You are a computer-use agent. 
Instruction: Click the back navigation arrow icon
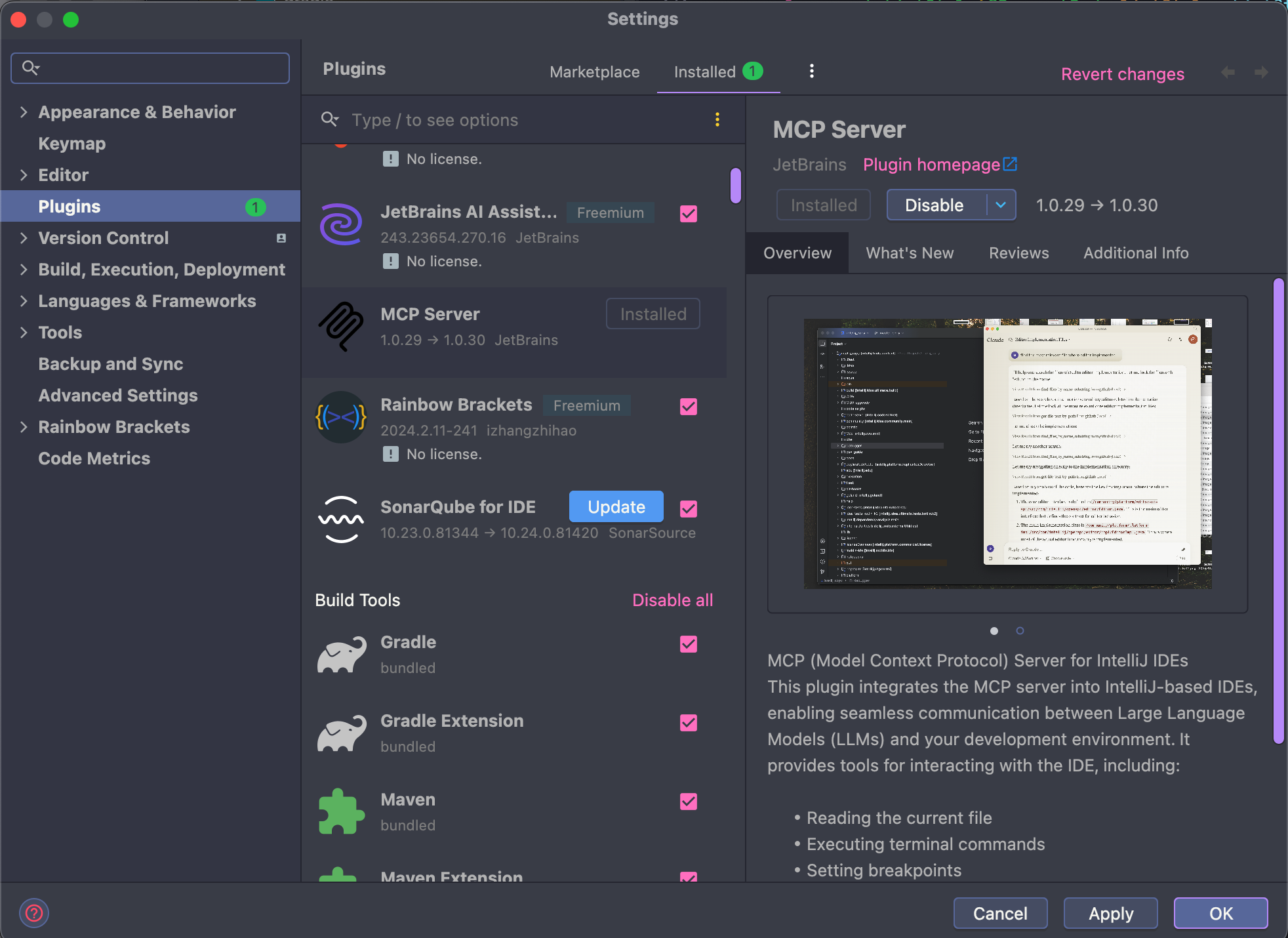pos(1228,72)
